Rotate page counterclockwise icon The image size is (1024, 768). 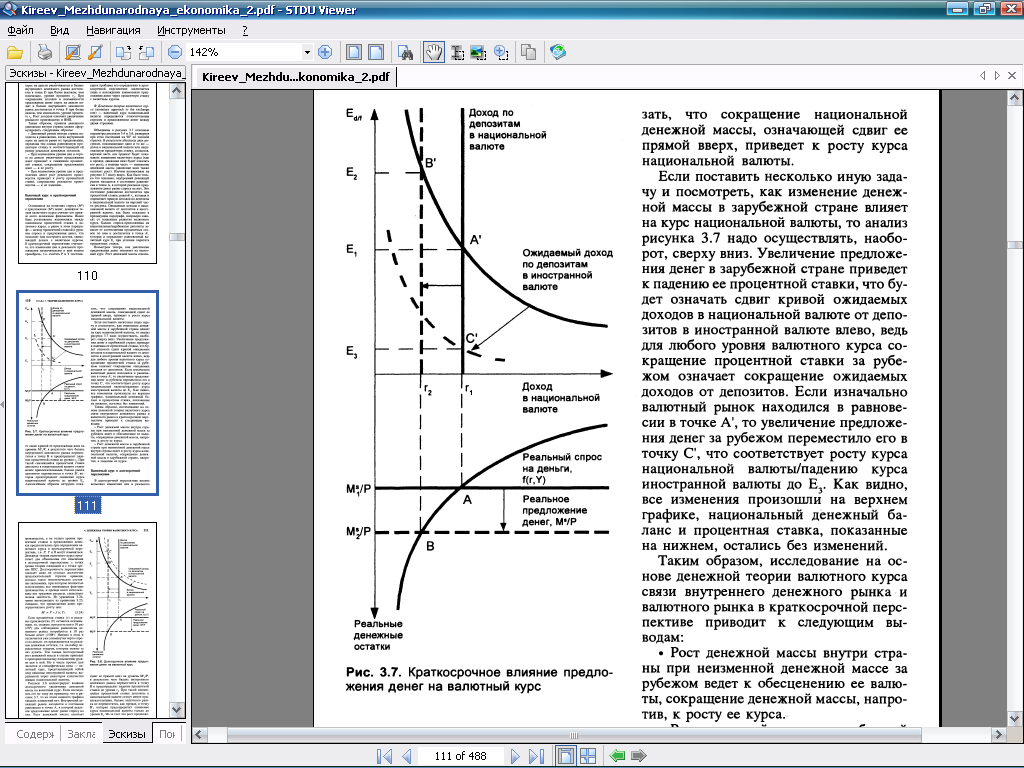146,52
